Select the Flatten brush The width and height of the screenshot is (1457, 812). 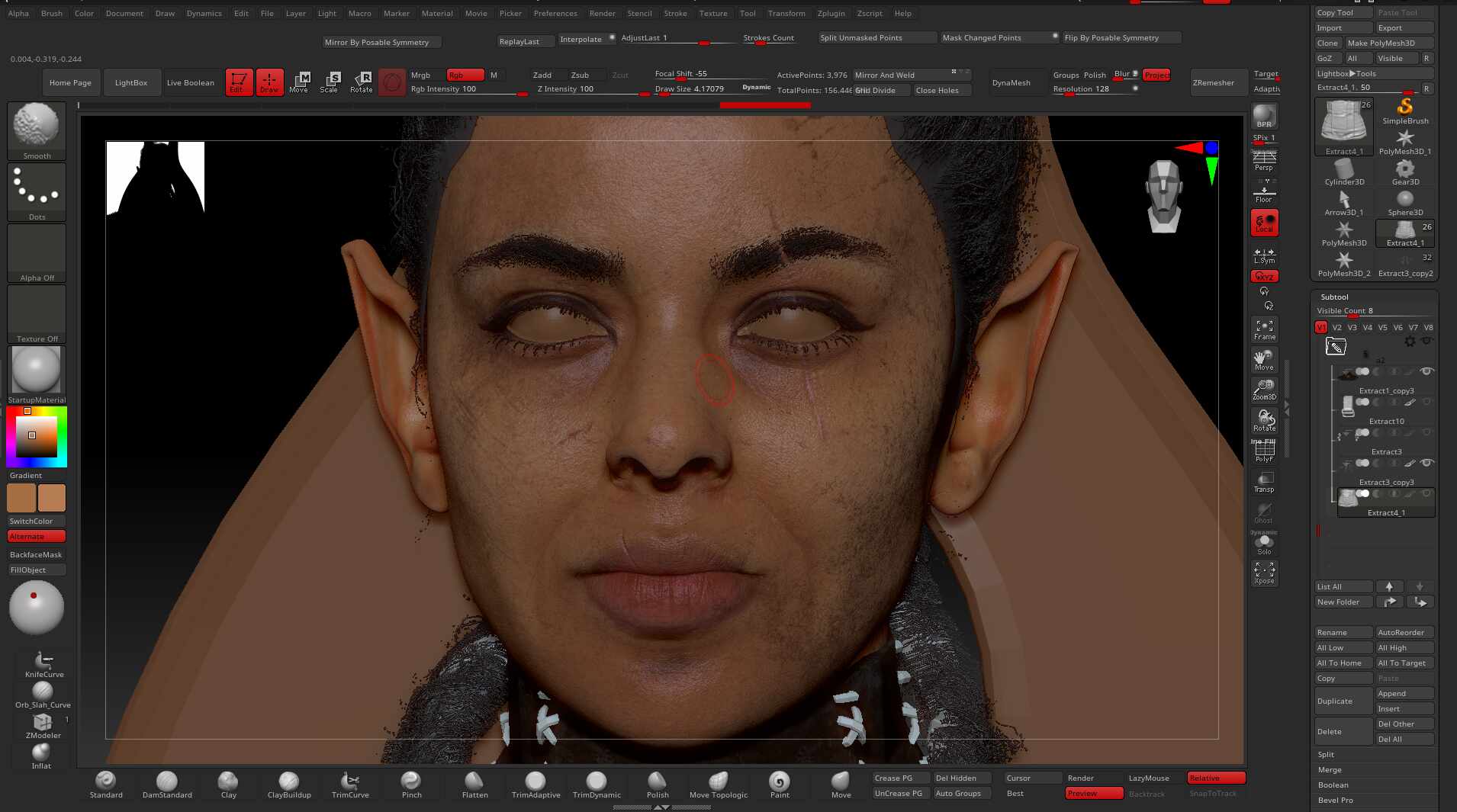(x=474, y=785)
